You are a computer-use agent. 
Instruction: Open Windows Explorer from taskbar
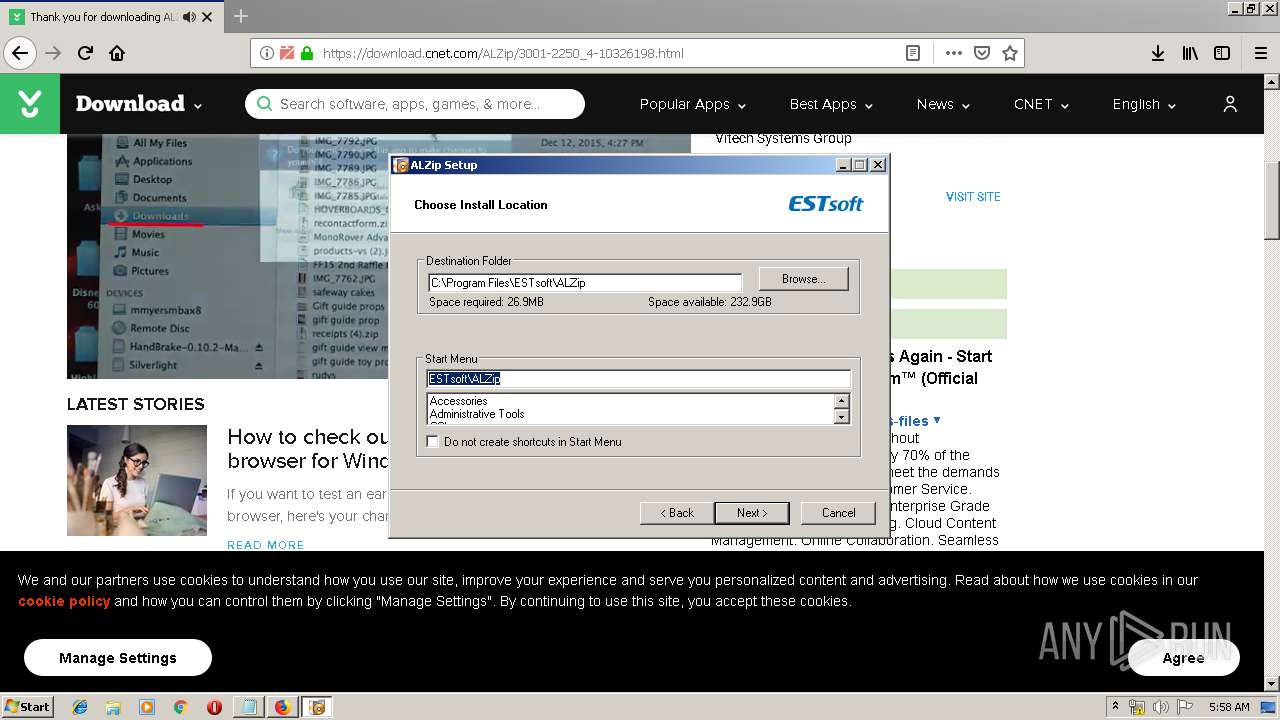click(x=113, y=707)
